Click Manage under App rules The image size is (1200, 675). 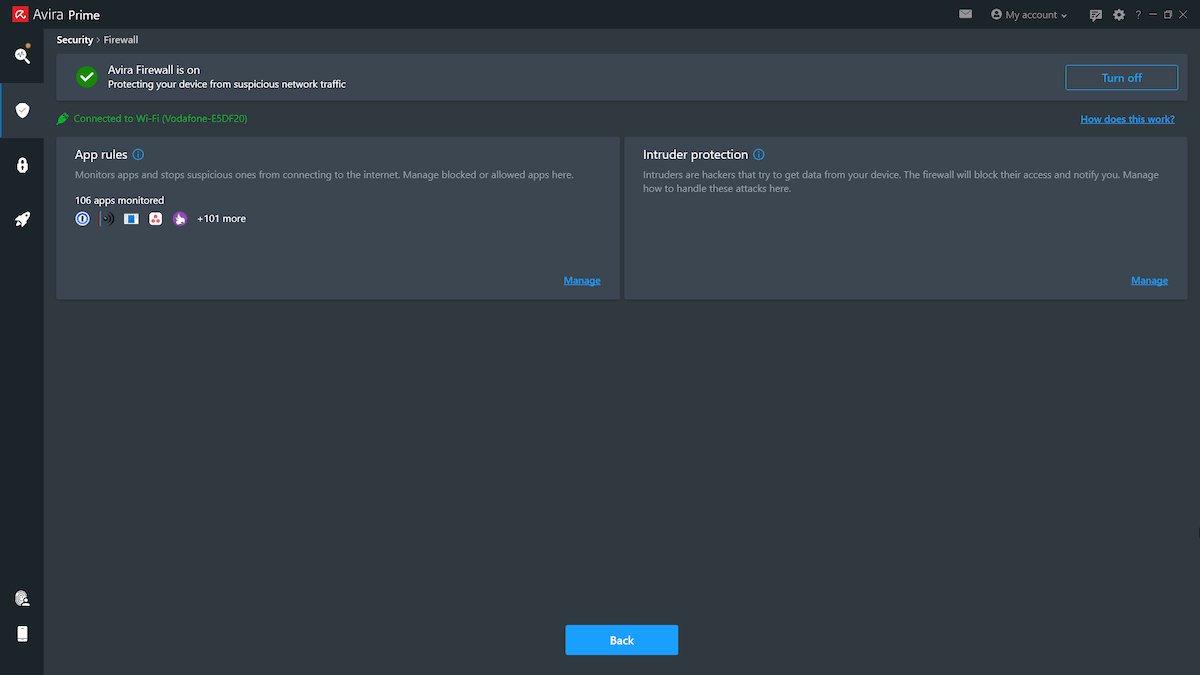(582, 280)
